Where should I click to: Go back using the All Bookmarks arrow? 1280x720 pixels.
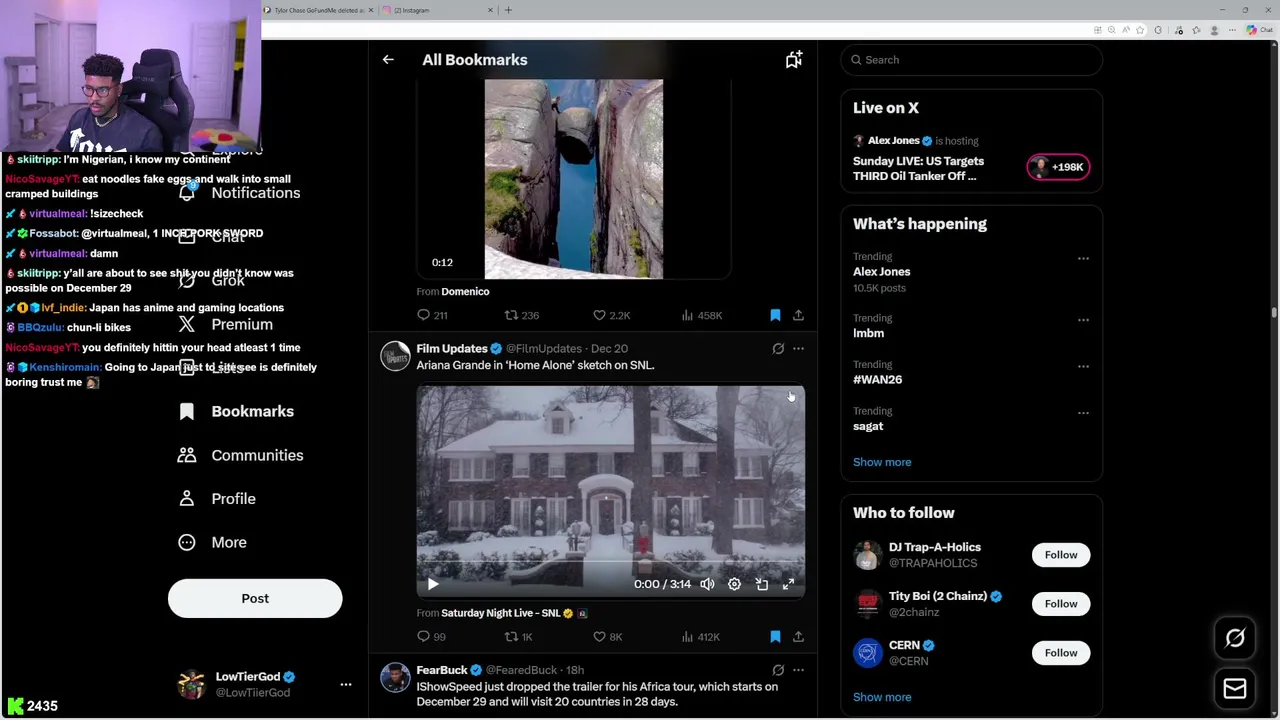(x=388, y=60)
